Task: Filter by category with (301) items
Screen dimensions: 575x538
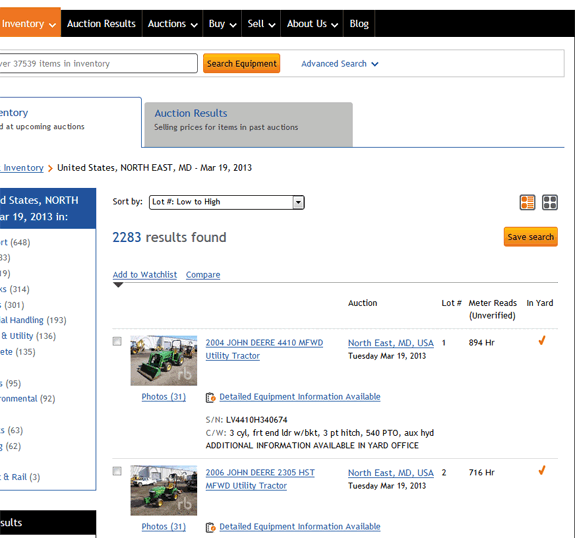Action: [12, 305]
